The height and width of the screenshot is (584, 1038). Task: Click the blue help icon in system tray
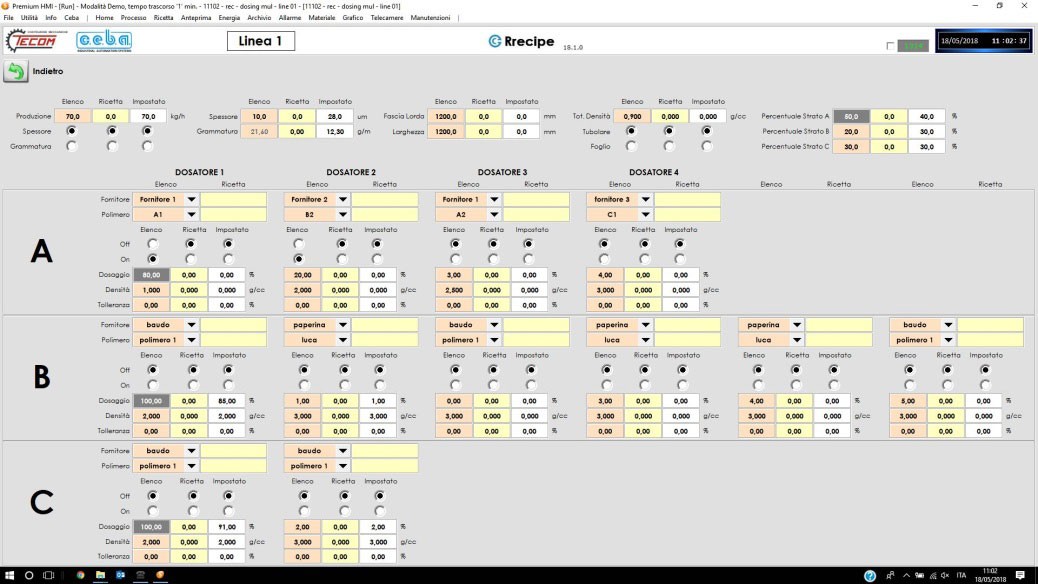click(870, 575)
